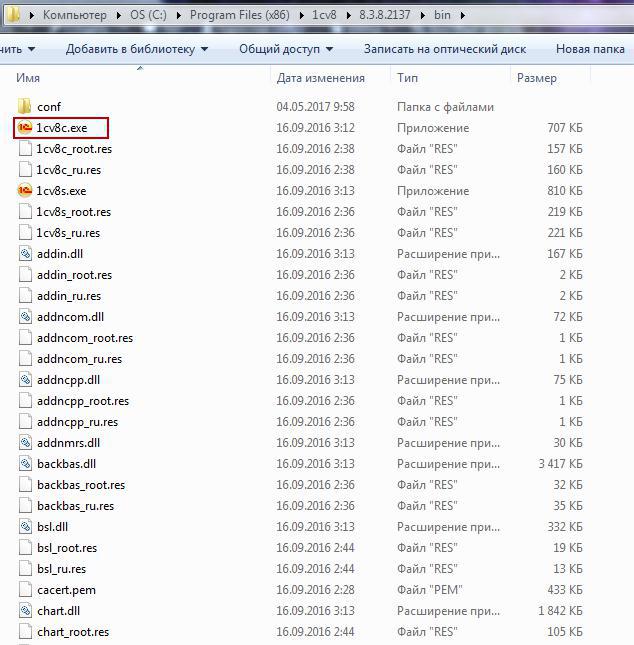Click the addin.dll file icon

[x=26, y=254]
